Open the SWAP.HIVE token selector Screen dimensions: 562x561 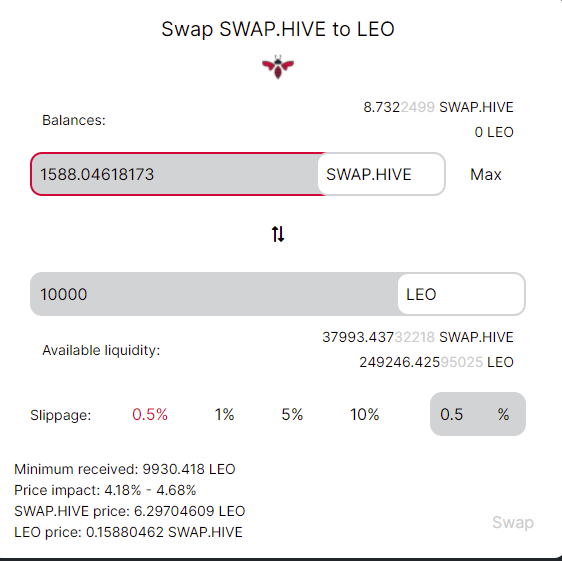[381, 174]
